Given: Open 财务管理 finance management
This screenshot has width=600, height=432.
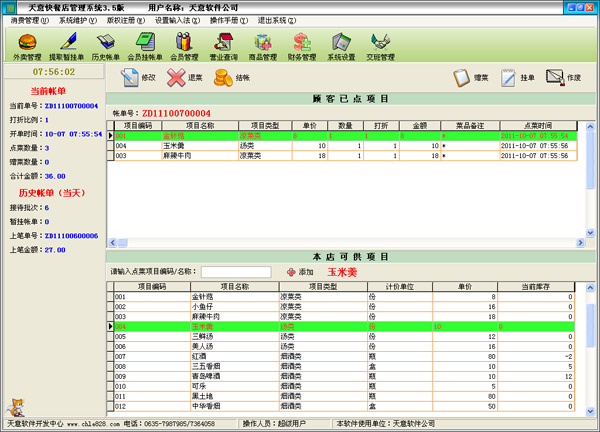Looking at the screenshot, I should 302,44.
